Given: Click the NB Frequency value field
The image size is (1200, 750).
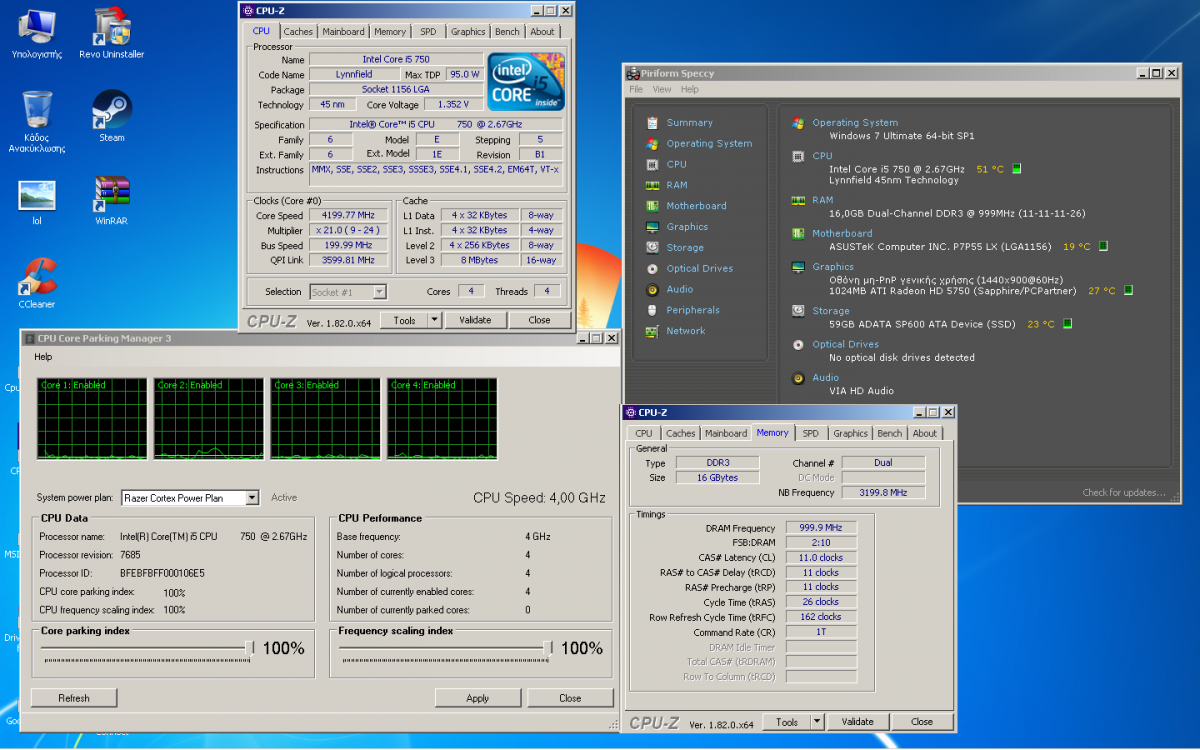Looking at the screenshot, I should tap(884, 493).
